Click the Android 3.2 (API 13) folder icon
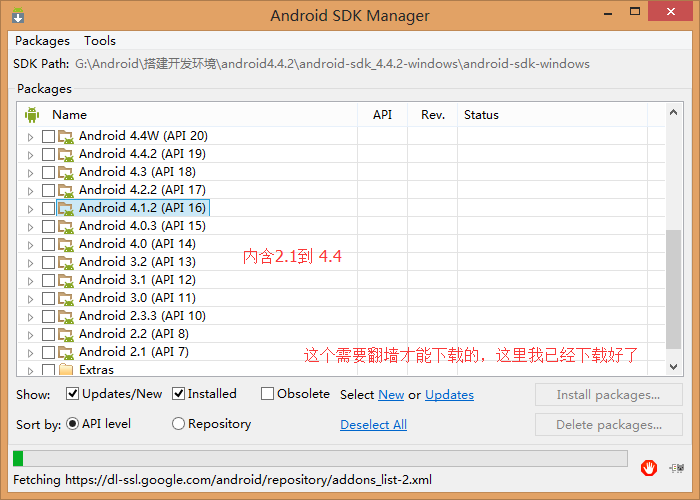The image size is (700, 500). click(66, 262)
